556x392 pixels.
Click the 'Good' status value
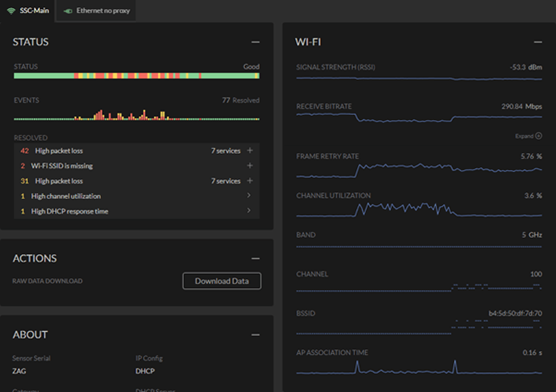[251, 67]
